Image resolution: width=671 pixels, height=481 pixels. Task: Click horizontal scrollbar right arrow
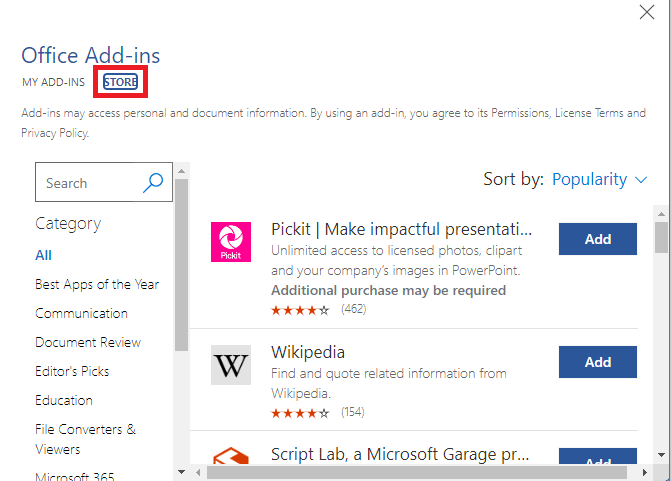(x=644, y=472)
